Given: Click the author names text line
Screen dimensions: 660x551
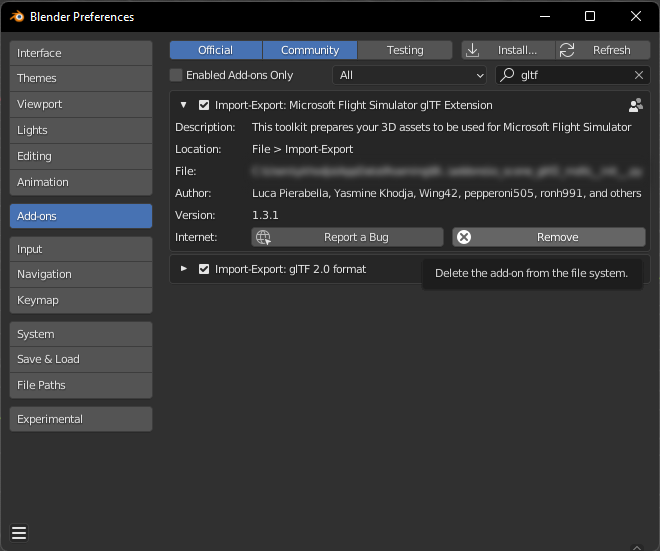Looking at the screenshot, I should tap(447, 193).
